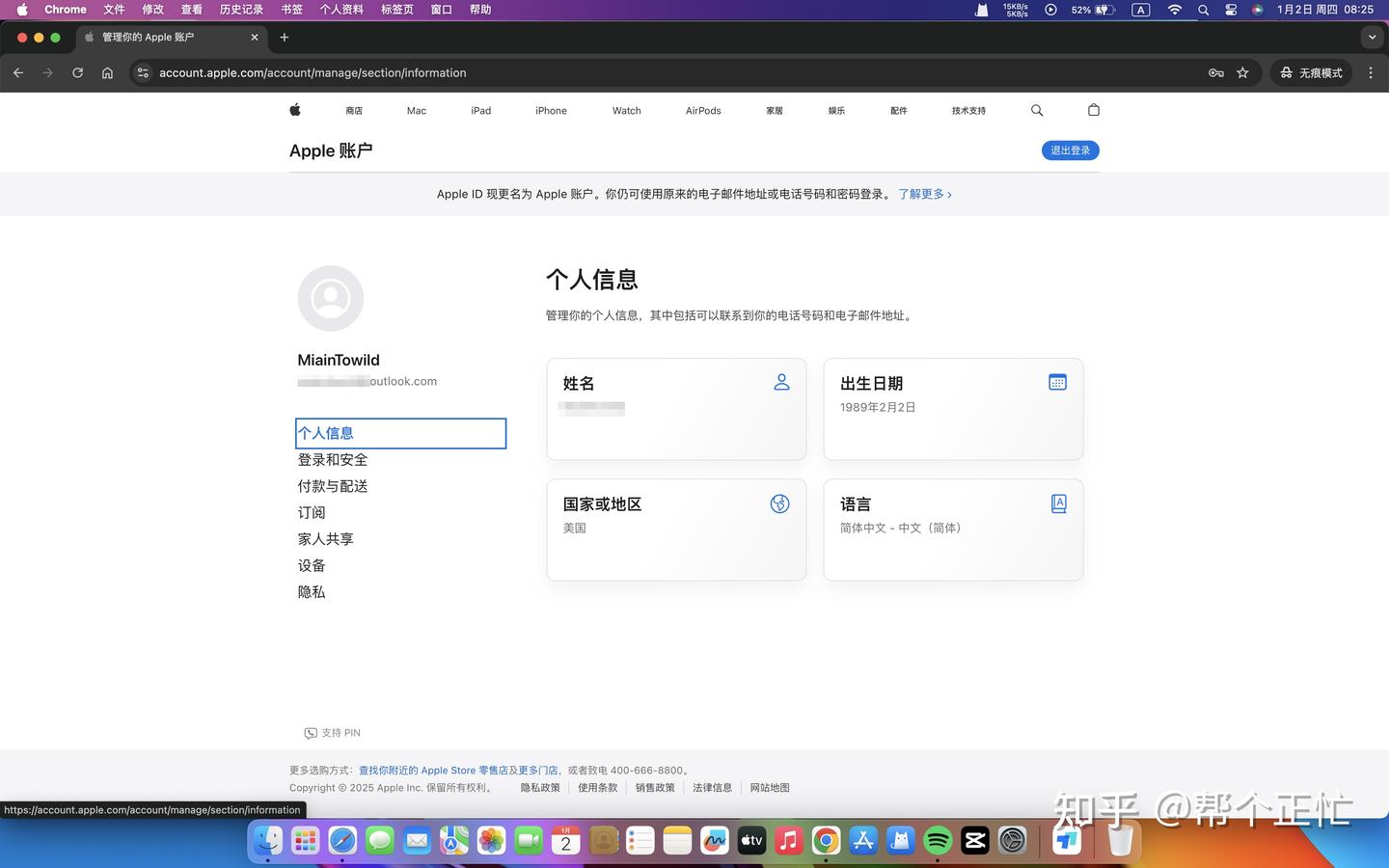
Task: Click the Wi-Fi icon in the menu bar
Action: [1174, 10]
